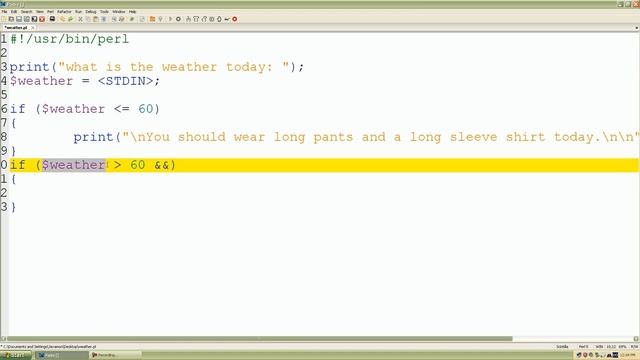640x360 pixels.
Task: Click the selected $weather in the highlighted line
Action: pyautogui.click(x=73, y=165)
